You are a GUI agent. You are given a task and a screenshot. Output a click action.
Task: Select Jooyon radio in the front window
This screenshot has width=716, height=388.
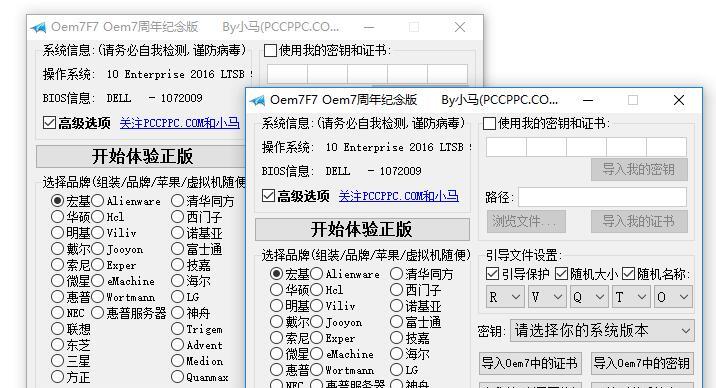tap(316, 322)
